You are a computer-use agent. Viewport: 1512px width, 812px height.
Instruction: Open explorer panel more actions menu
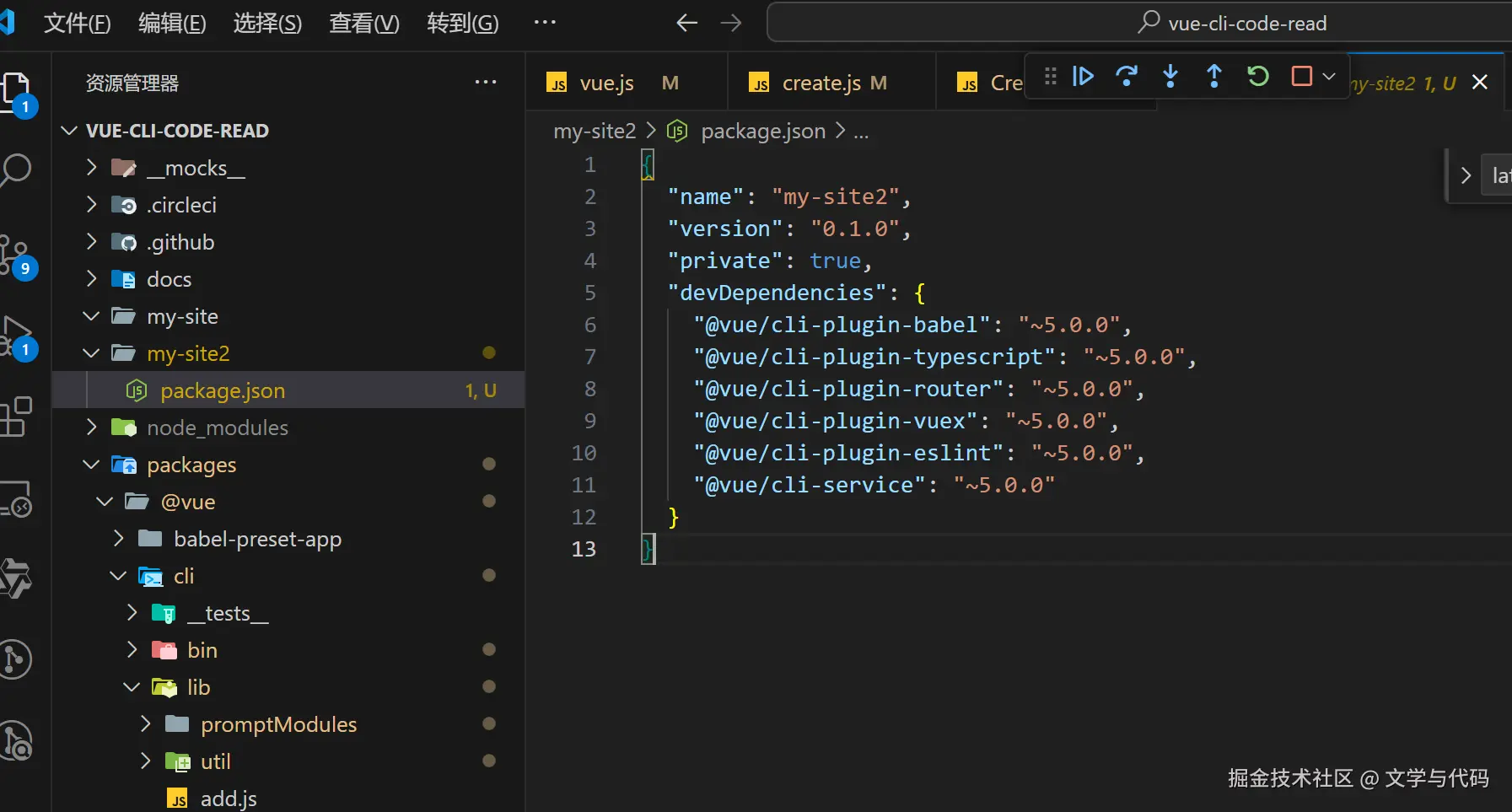pos(486,83)
